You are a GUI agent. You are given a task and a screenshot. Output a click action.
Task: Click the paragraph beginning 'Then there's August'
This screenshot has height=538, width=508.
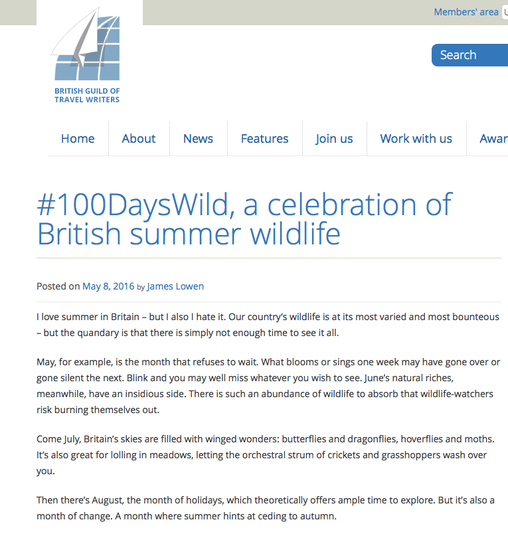(x=265, y=508)
